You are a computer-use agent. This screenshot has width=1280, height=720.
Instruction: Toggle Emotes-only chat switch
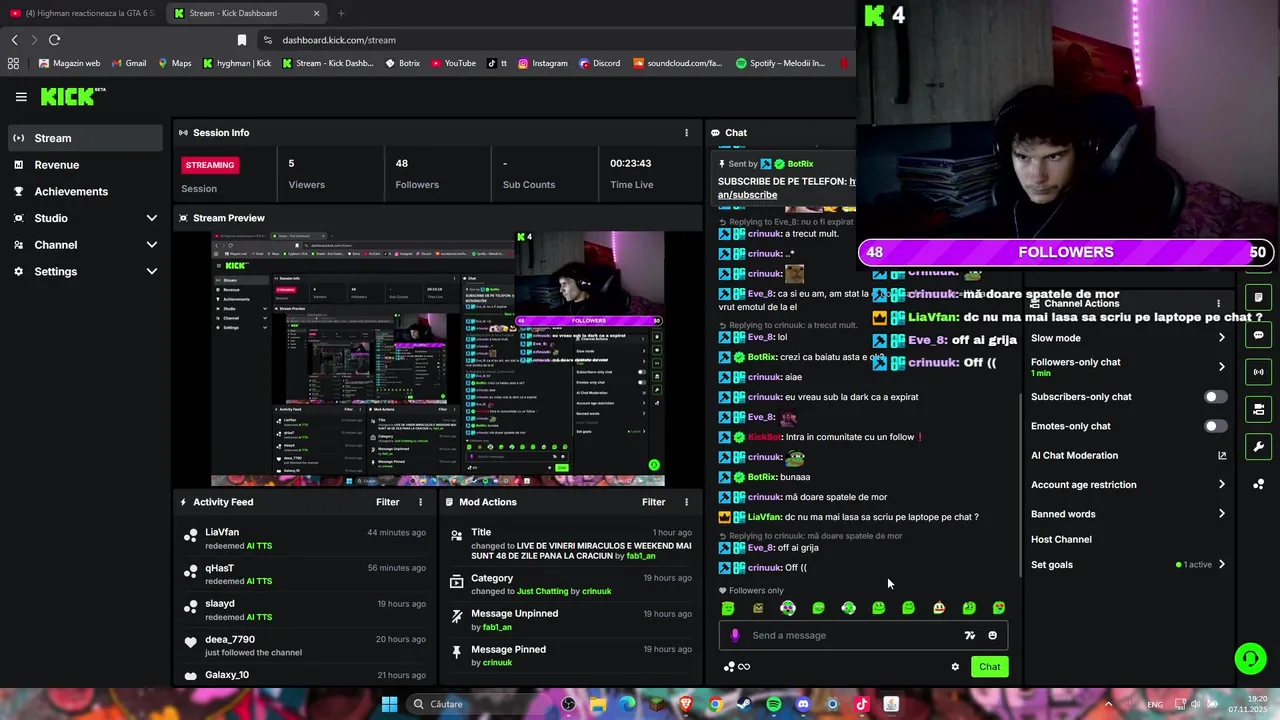click(x=1215, y=426)
